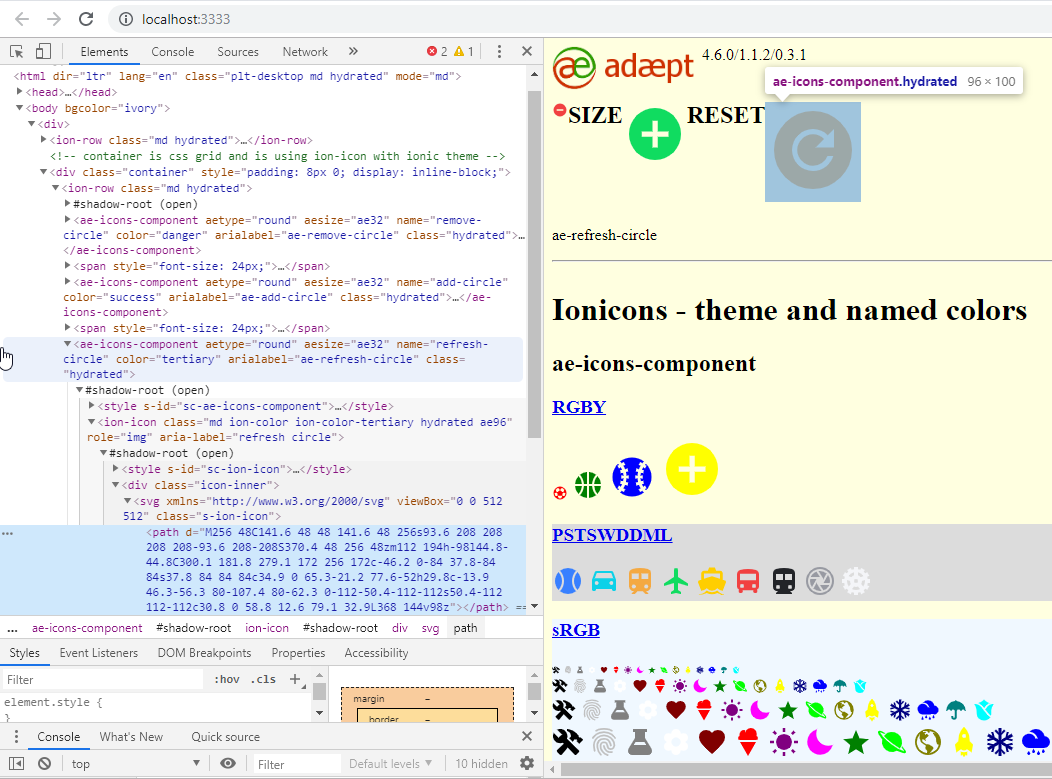1052x779 pixels.
Task: Clear the console with the ban icon
Action: (44, 764)
